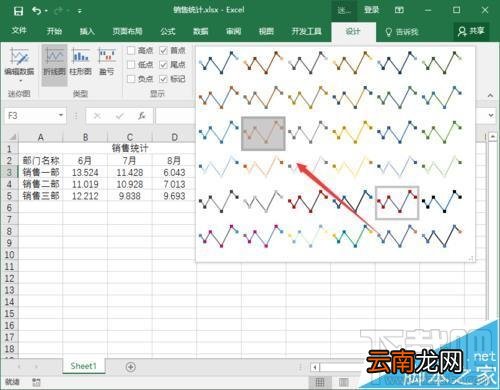Switch to the 开发工具 developer tab
This screenshot has width=500, height=390.
307,31
